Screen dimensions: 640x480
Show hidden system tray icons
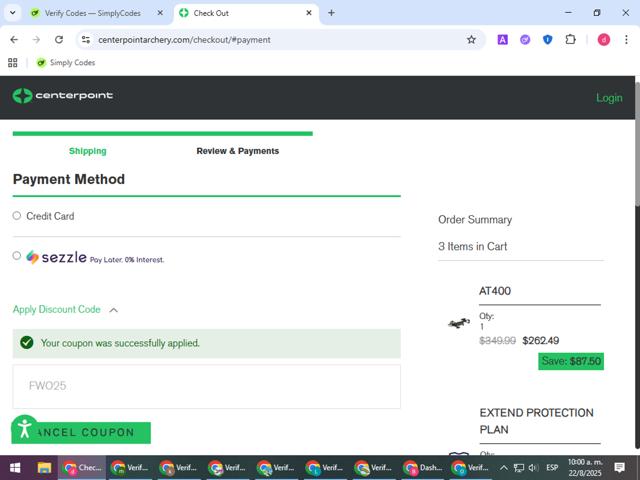[x=504, y=468]
